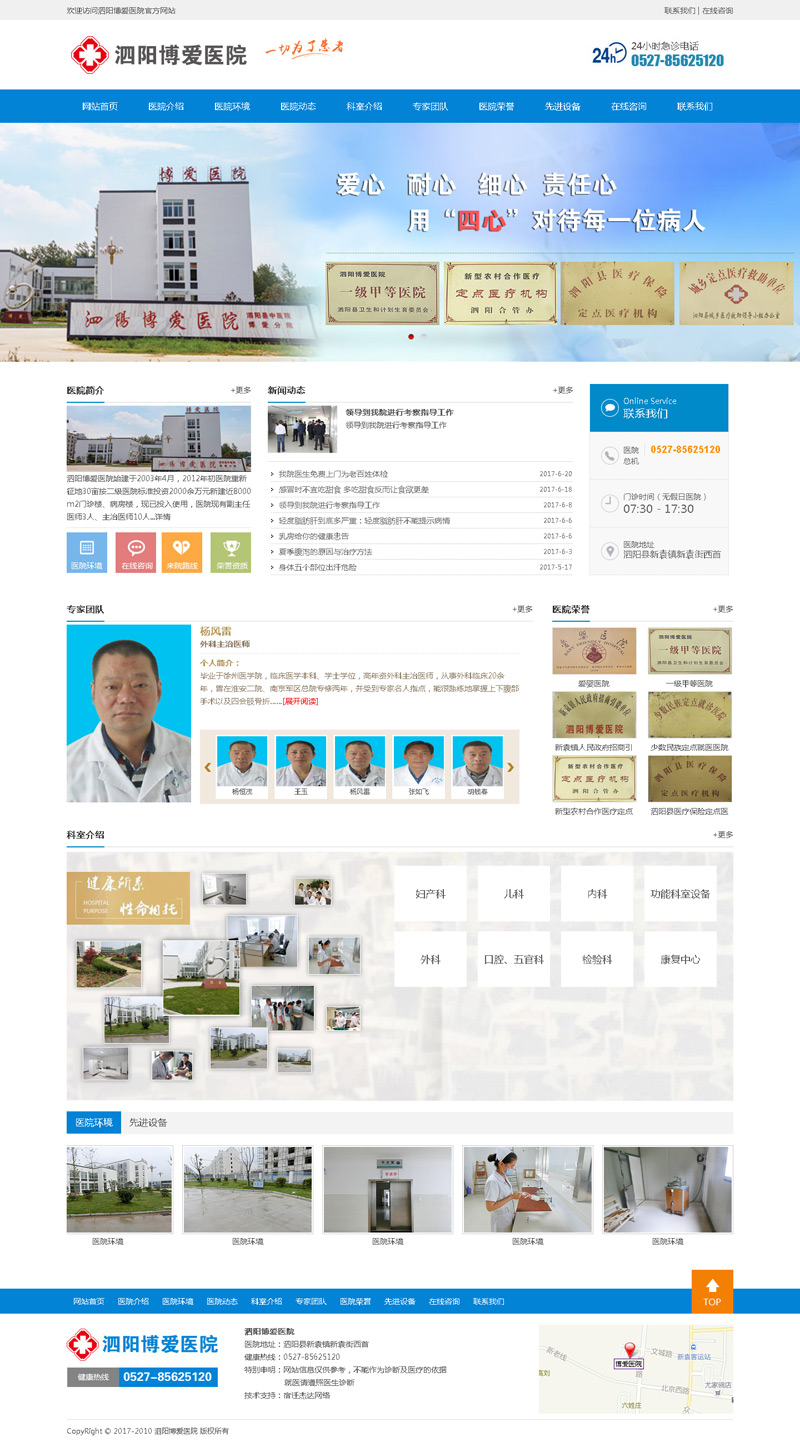Expand doctor bio via 展开阅读
This screenshot has width=800, height=1442.
(300, 701)
